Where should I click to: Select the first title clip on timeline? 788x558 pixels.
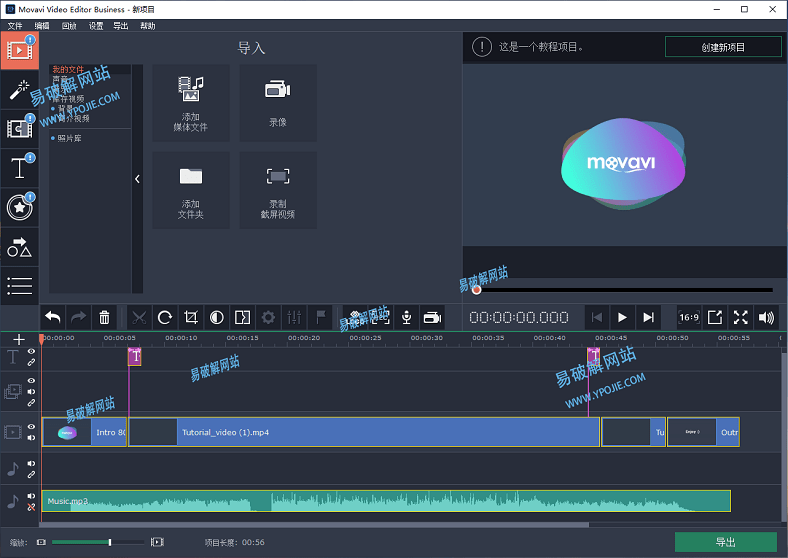tap(135, 356)
